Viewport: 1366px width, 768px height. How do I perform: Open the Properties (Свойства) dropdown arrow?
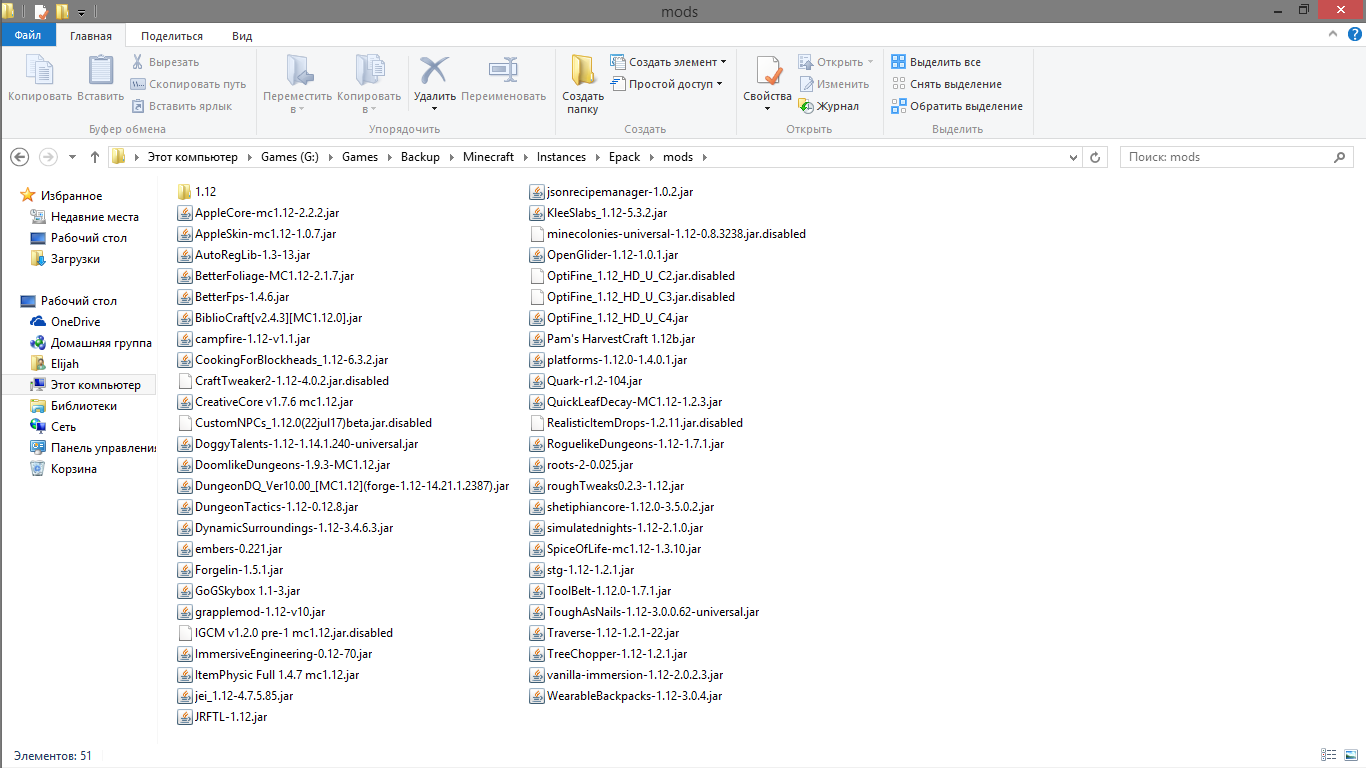click(768, 108)
